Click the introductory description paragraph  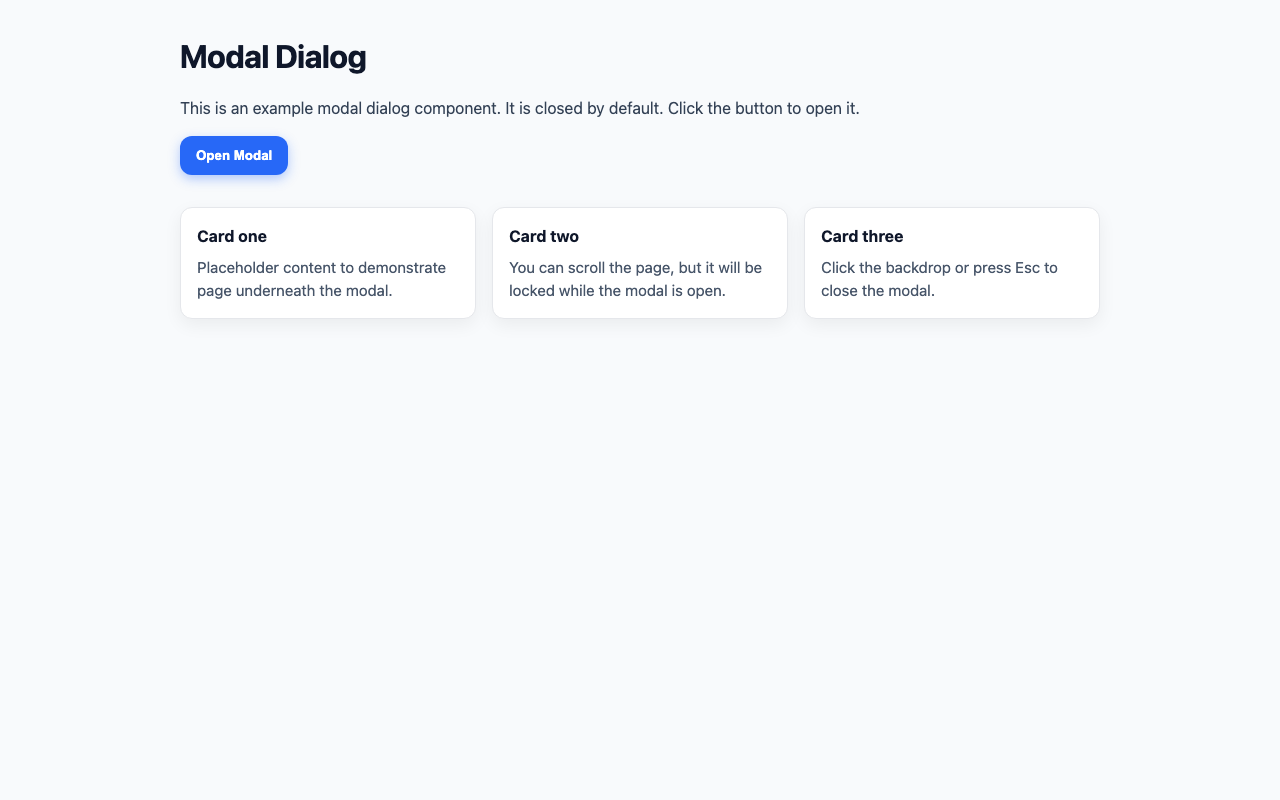[519, 108]
